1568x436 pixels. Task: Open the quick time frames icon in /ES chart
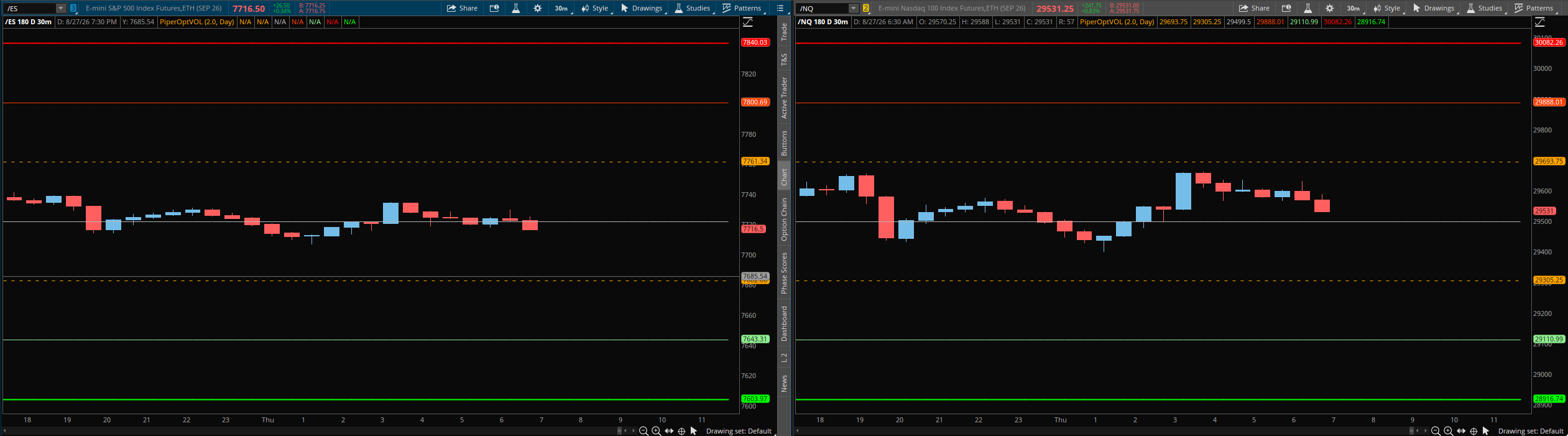(494, 8)
